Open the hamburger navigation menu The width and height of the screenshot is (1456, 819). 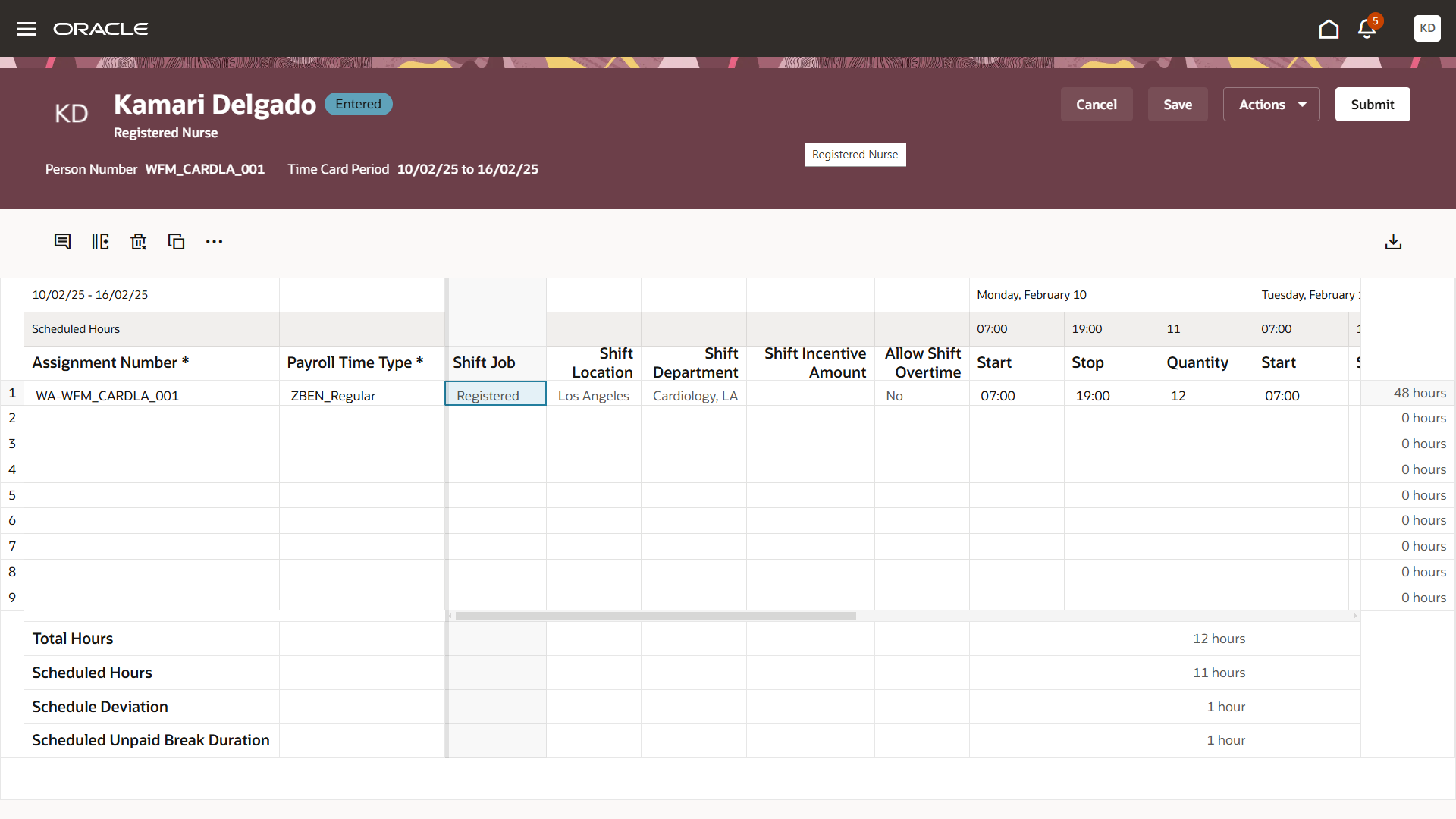tap(27, 29)
